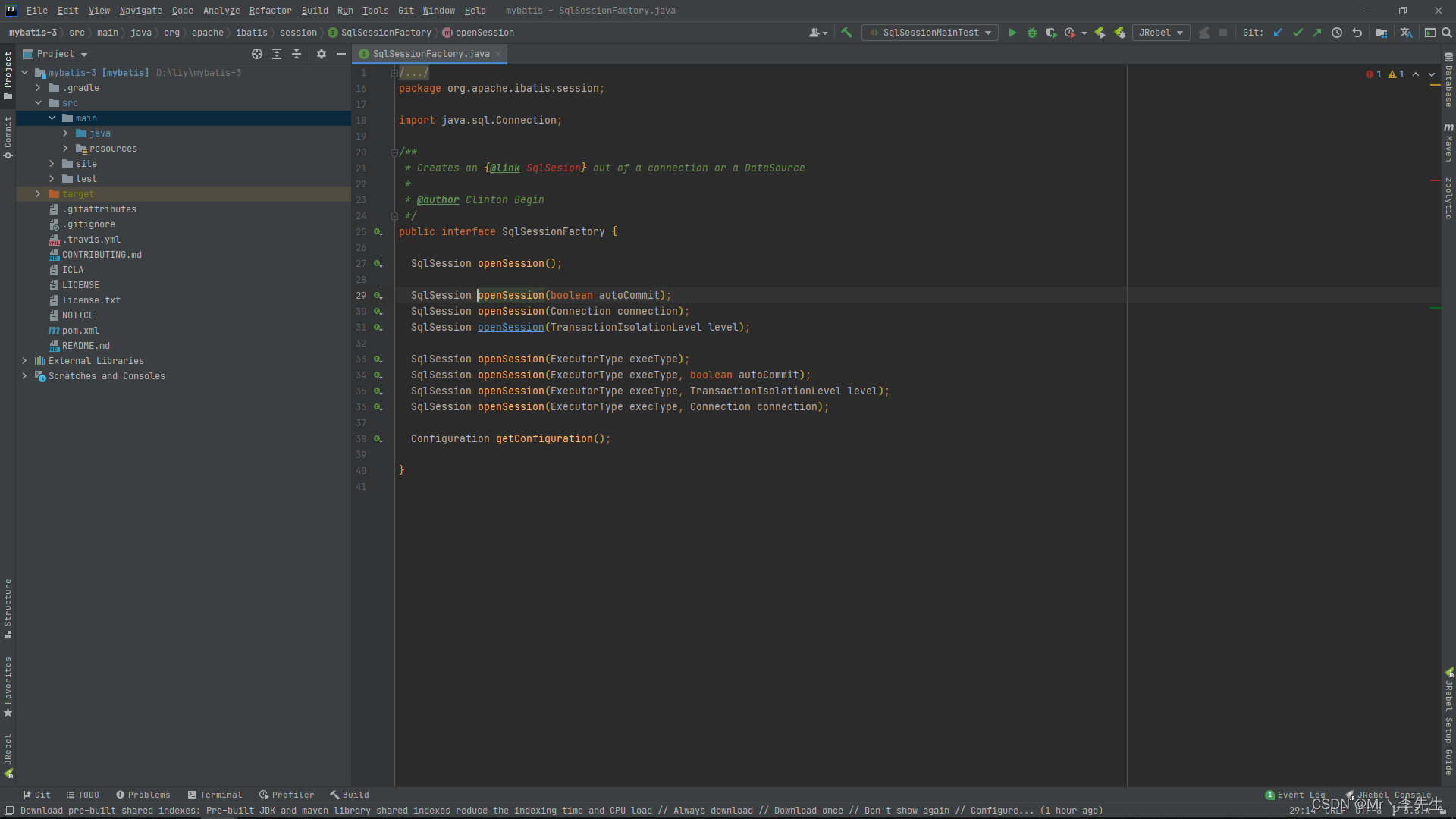Open the SqlSessionMainTest run configuration dropdown
Viewport: 1456px width, 819px height.
pos(930,33)
